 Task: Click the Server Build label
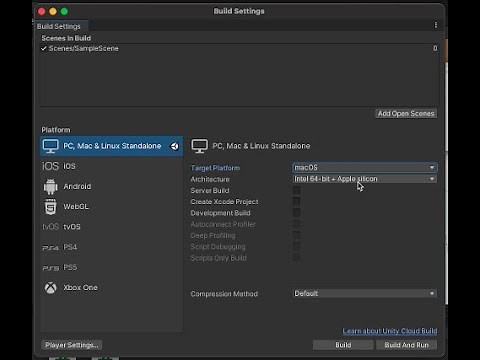(210, 191)
